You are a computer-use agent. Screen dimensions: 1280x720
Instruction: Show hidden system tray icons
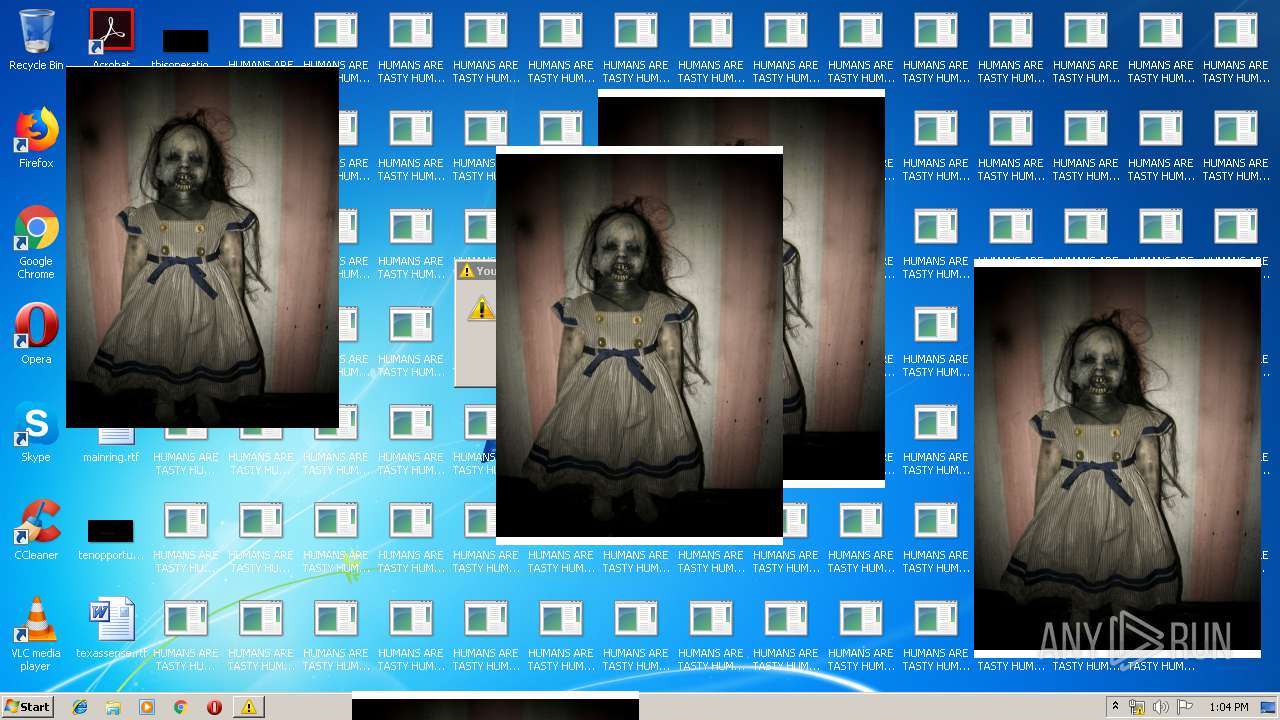pyautogui.click(x=1115, y=707)
